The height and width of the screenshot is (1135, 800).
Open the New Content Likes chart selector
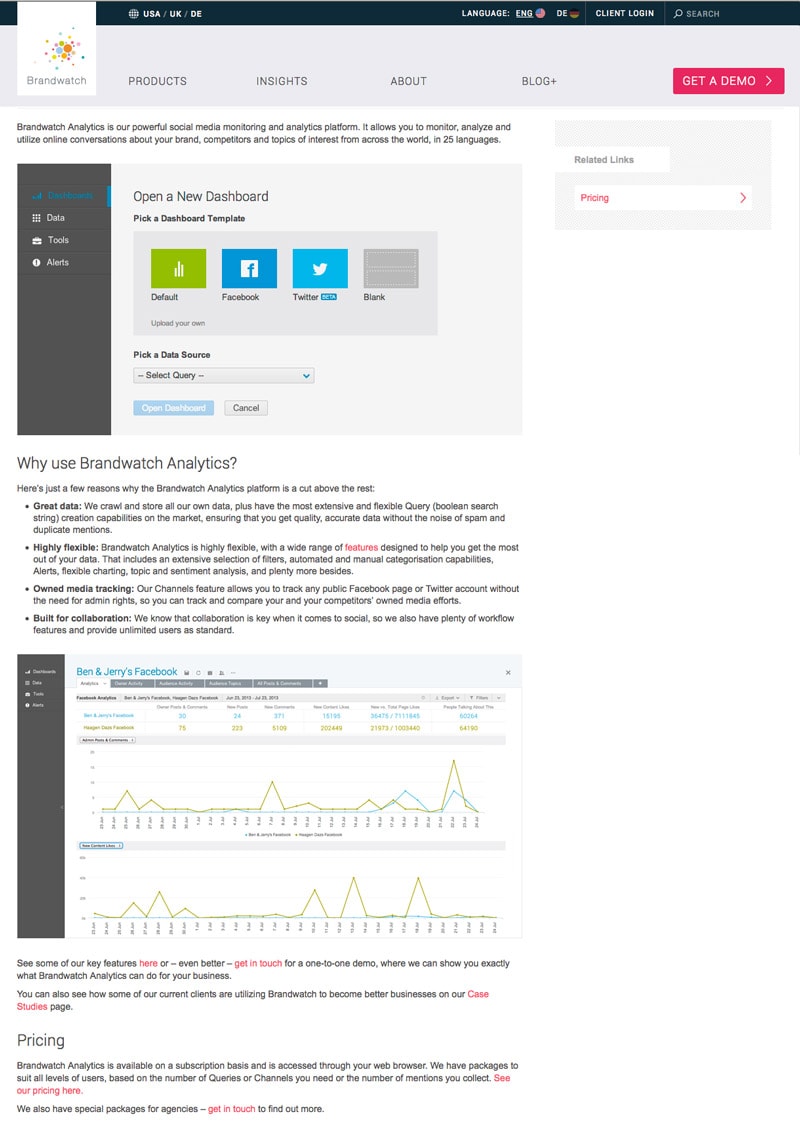[x=101, y=845]
